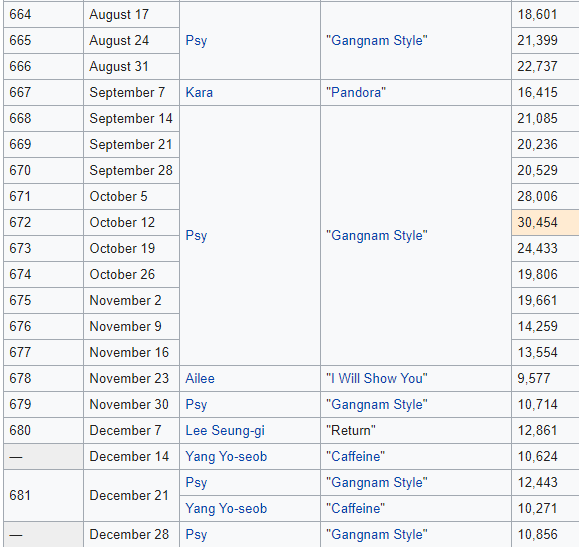Image resolution: width=579 pixels, height=547 pixels.
Task: Open "Caffeine" link scoring 10,271
Action: point(355,508)
